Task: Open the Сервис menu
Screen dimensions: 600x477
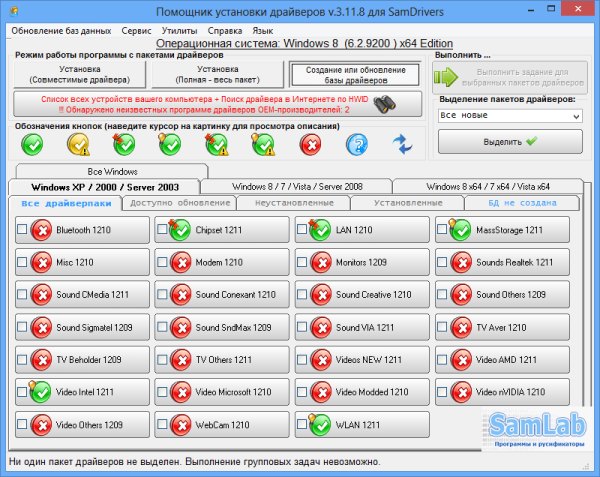Action: coord(136,31)
